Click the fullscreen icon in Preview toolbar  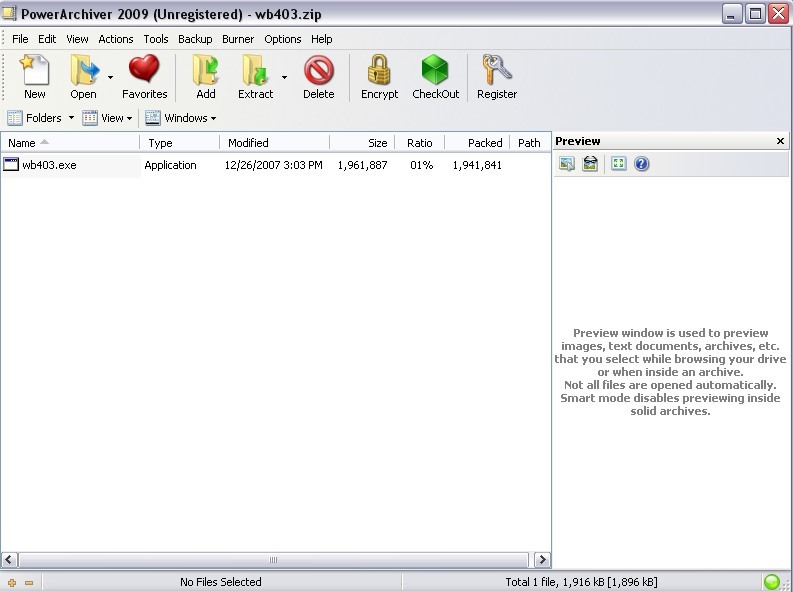pos(619,163)
